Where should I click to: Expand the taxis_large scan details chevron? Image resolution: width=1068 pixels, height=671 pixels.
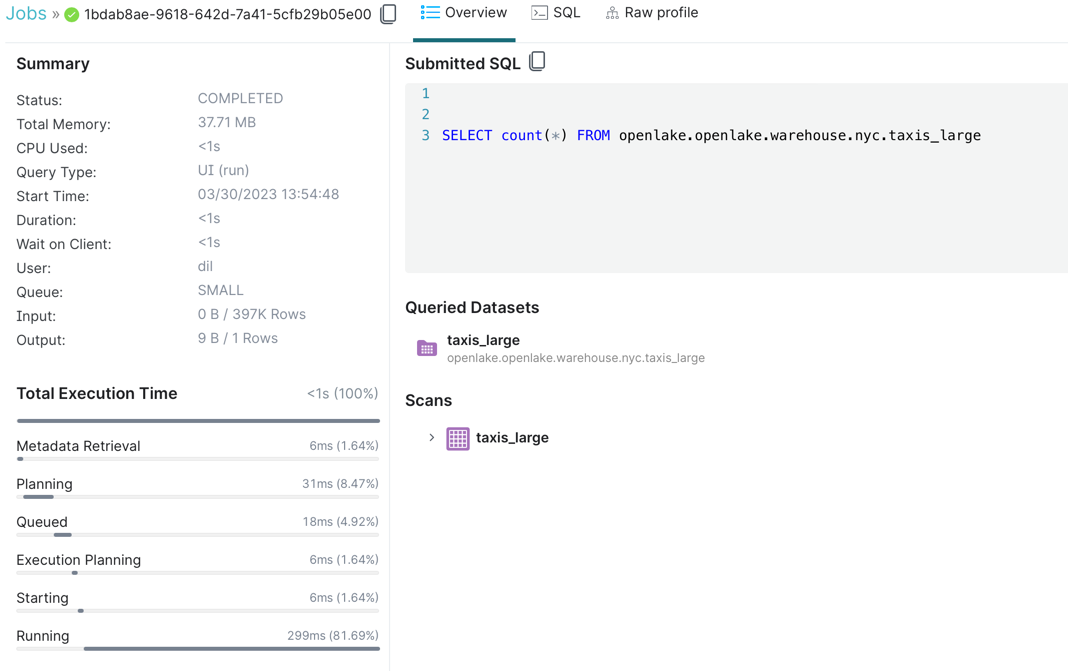click(x=432, y=438)
